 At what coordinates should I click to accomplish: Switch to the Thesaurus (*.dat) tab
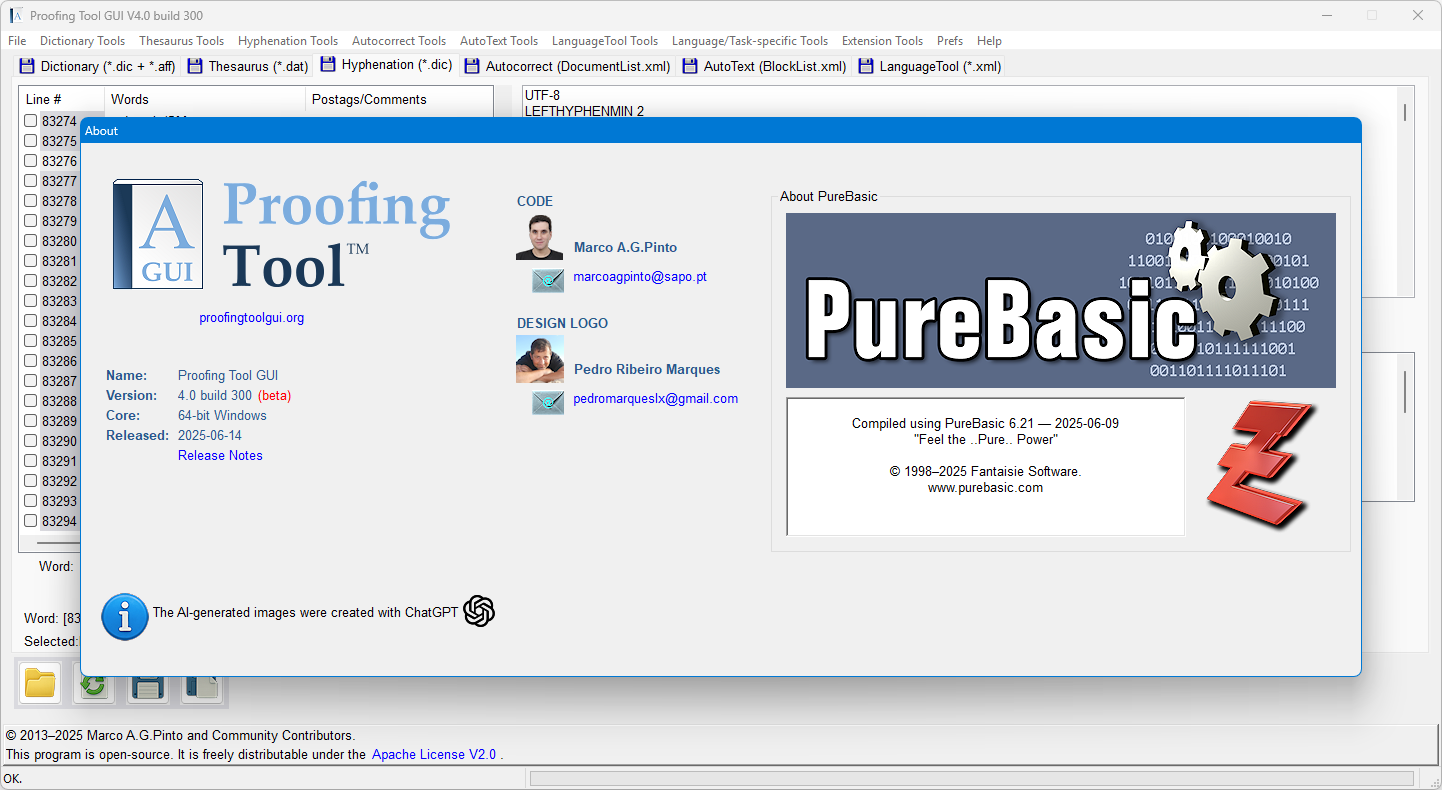tap(248, 66)
